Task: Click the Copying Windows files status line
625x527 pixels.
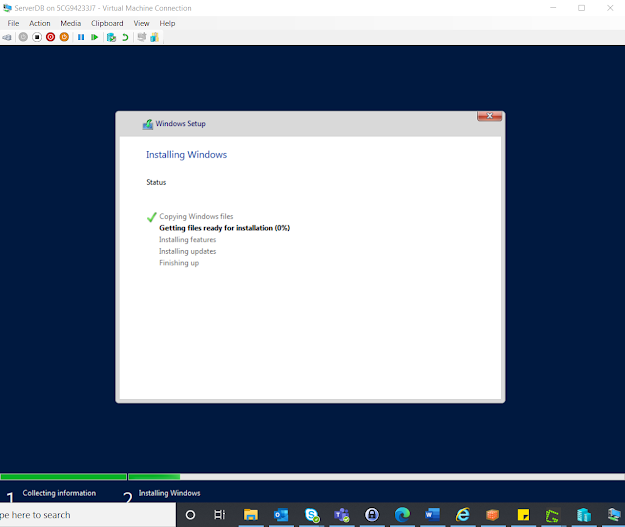Action: (x=196, y=216)
